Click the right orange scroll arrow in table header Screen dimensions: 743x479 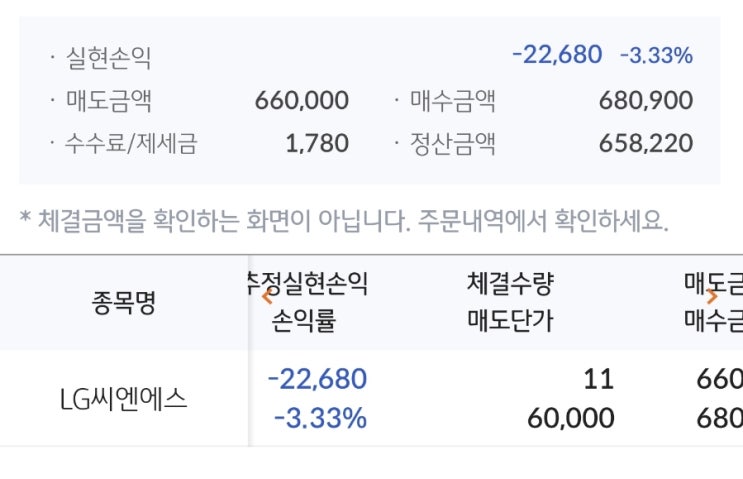[711, 295]
